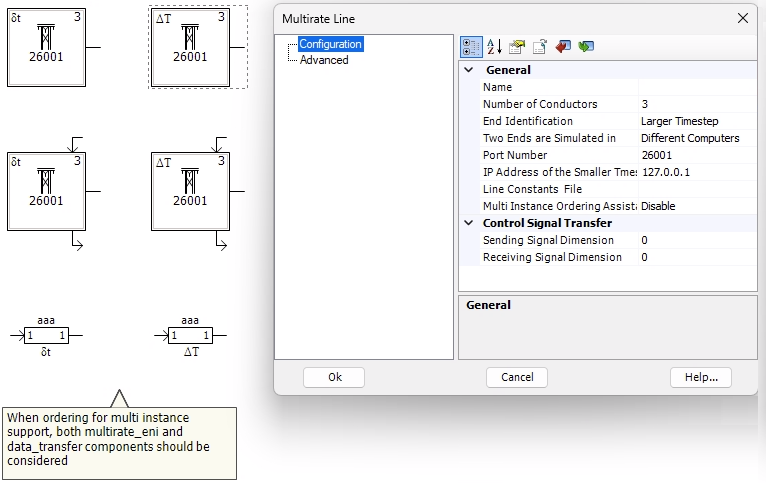Select Advanced in the tree

click(324, 60)
